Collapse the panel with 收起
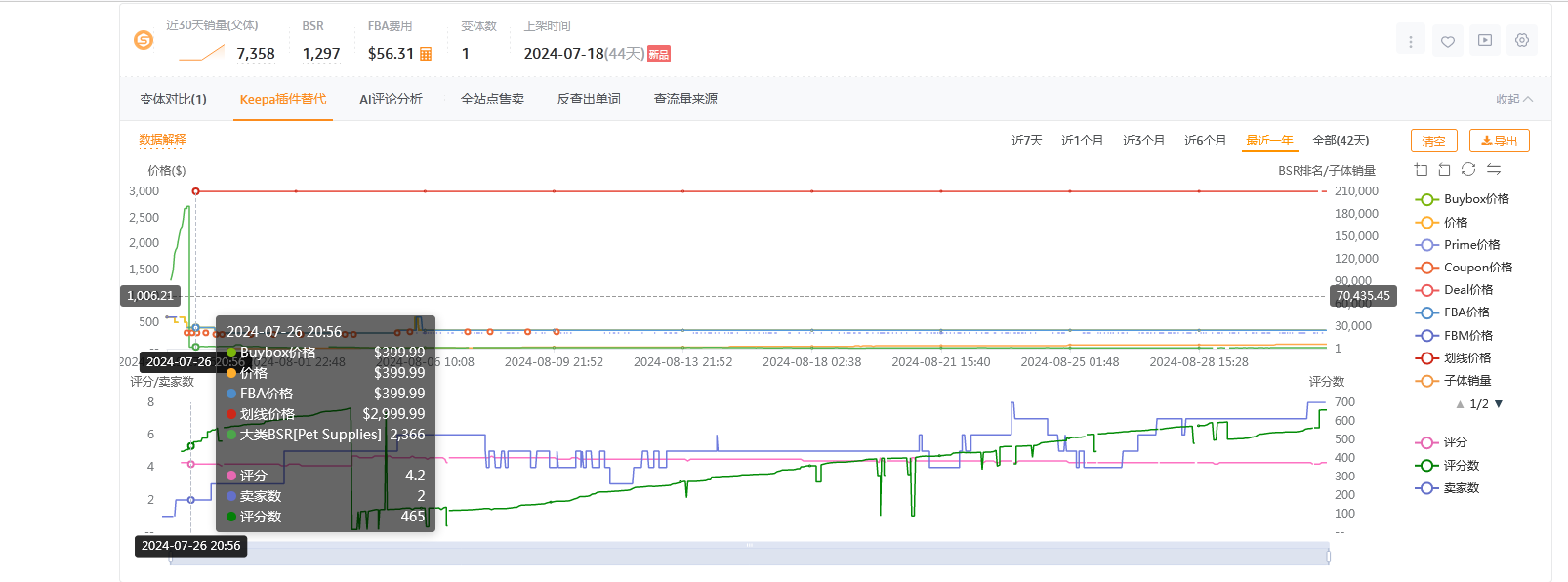Image resolution: width=1568 pixels, height=582 pixels. pos(1514,100)
